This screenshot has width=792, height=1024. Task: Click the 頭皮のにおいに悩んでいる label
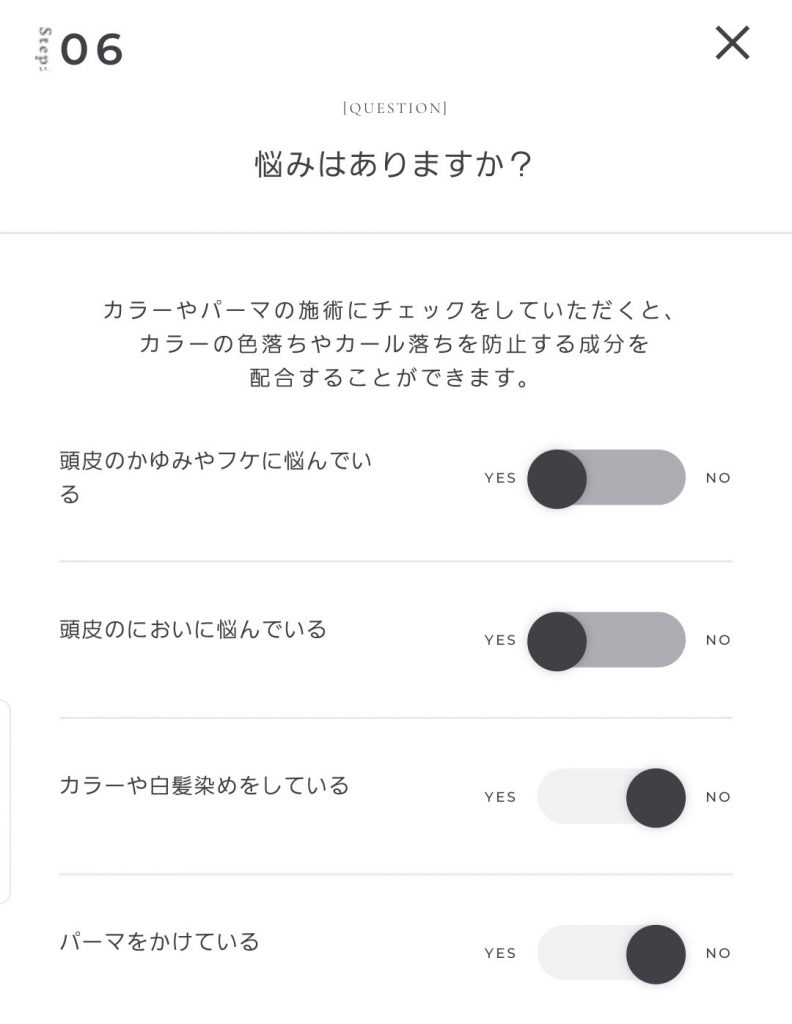click(193, 630)
